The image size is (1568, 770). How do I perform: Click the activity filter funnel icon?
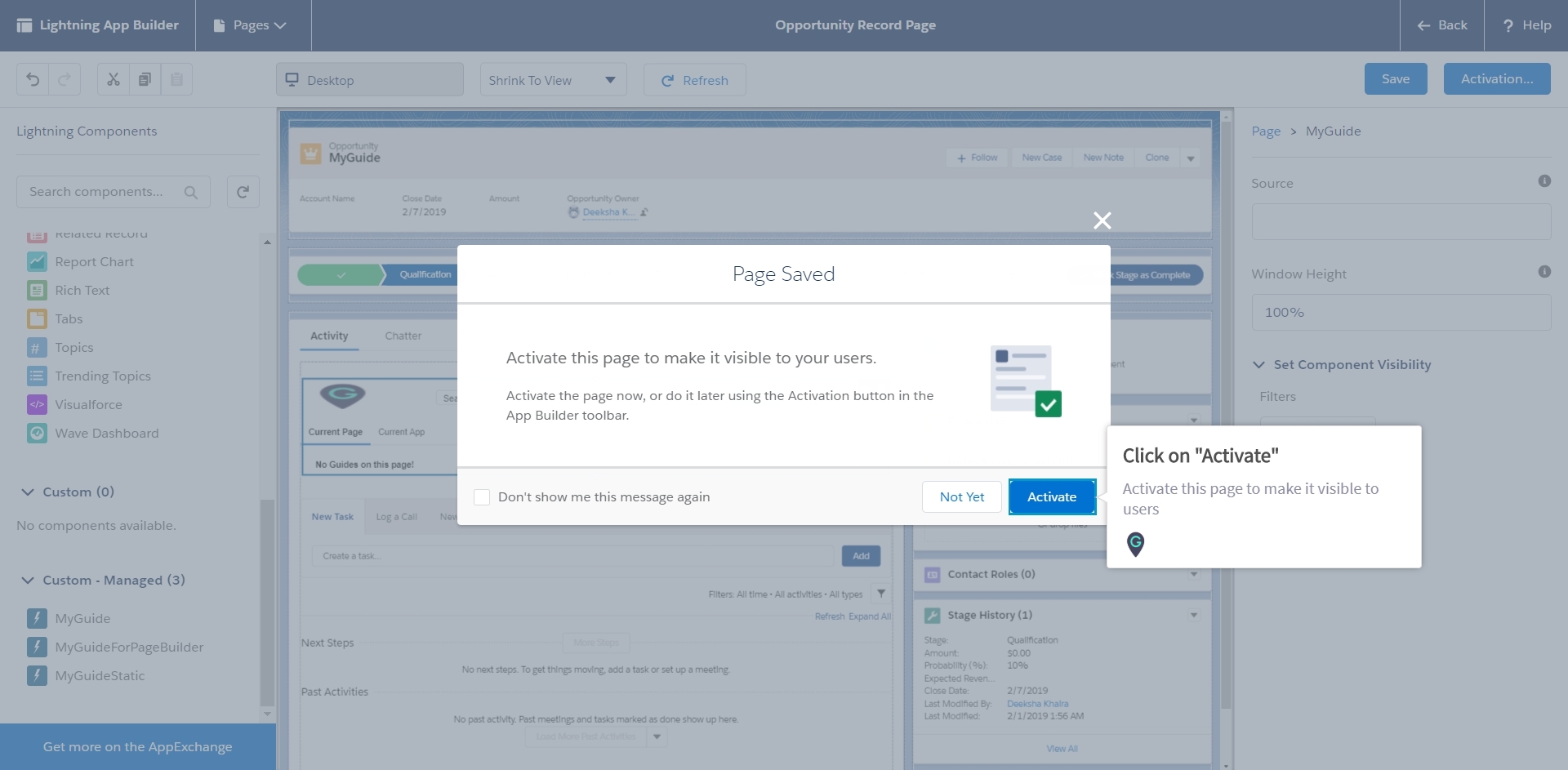[x=881, y=594]
